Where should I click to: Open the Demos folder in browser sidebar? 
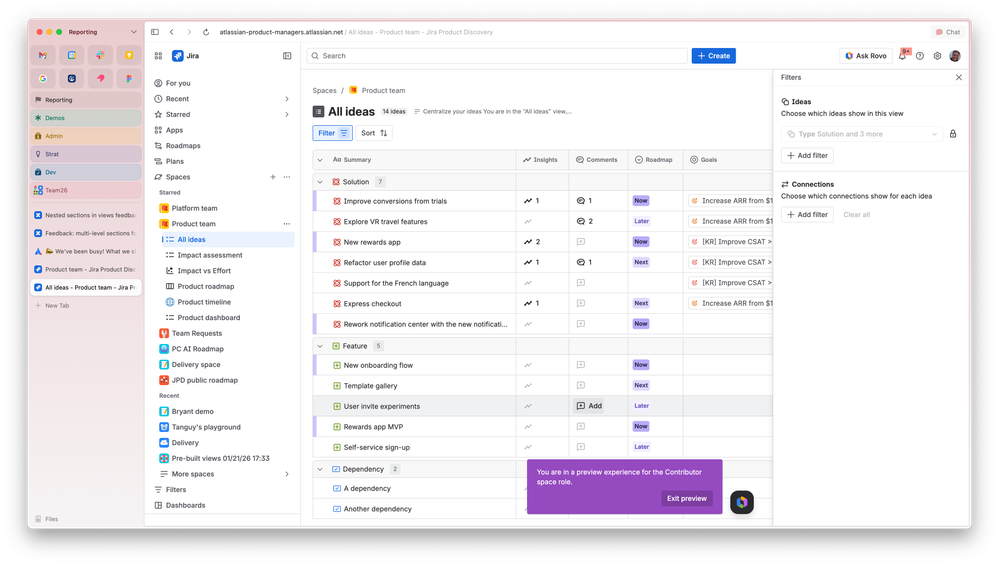coord(85,118)
